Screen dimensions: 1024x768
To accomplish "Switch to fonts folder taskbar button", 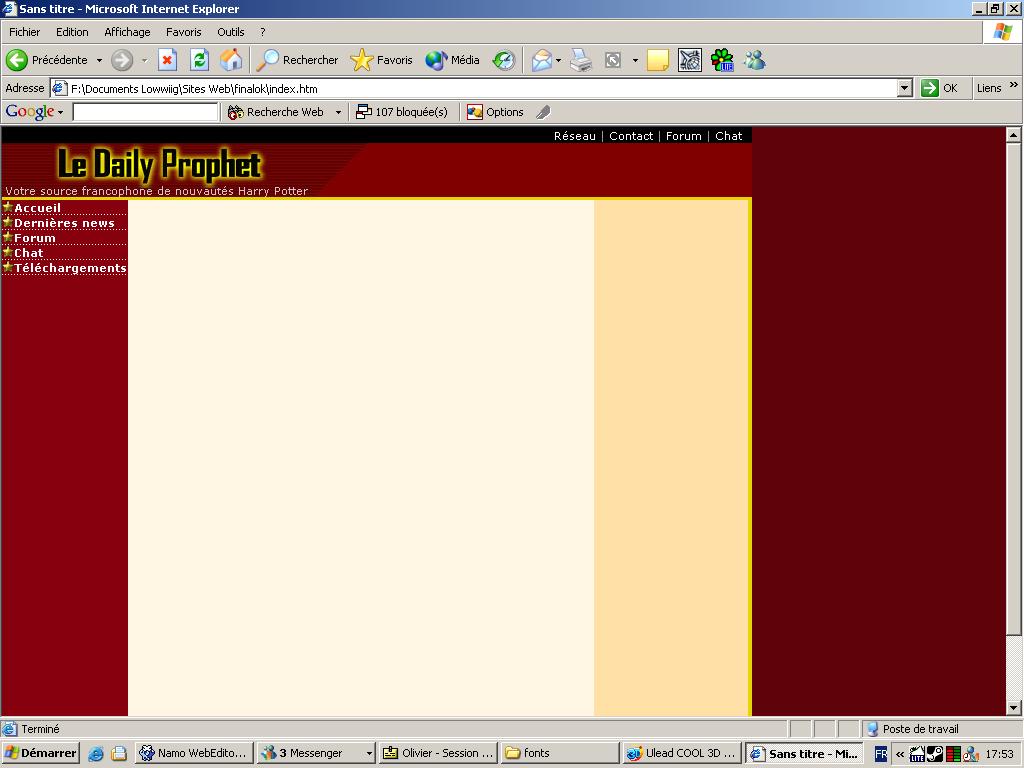I will tap(560, 753).
